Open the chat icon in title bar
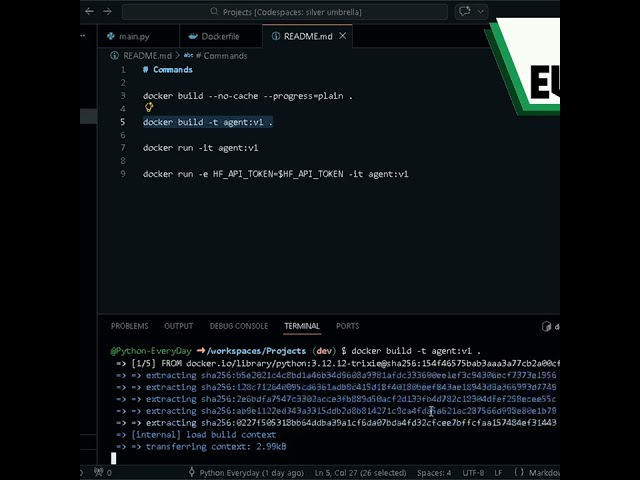The height and width of the screenshot is (480, 640). click(464, 11)
